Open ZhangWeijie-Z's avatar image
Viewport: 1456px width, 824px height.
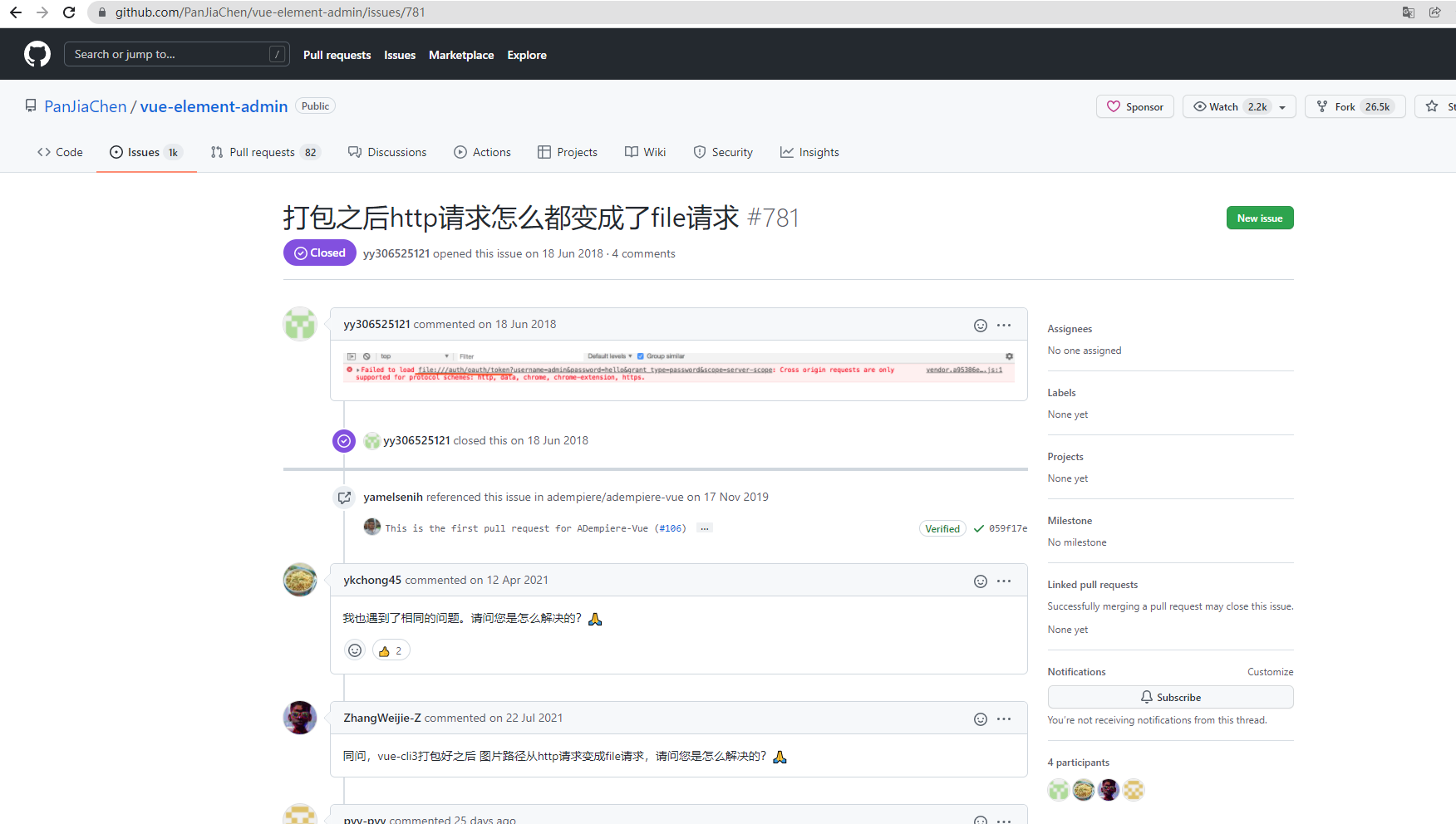300,718
